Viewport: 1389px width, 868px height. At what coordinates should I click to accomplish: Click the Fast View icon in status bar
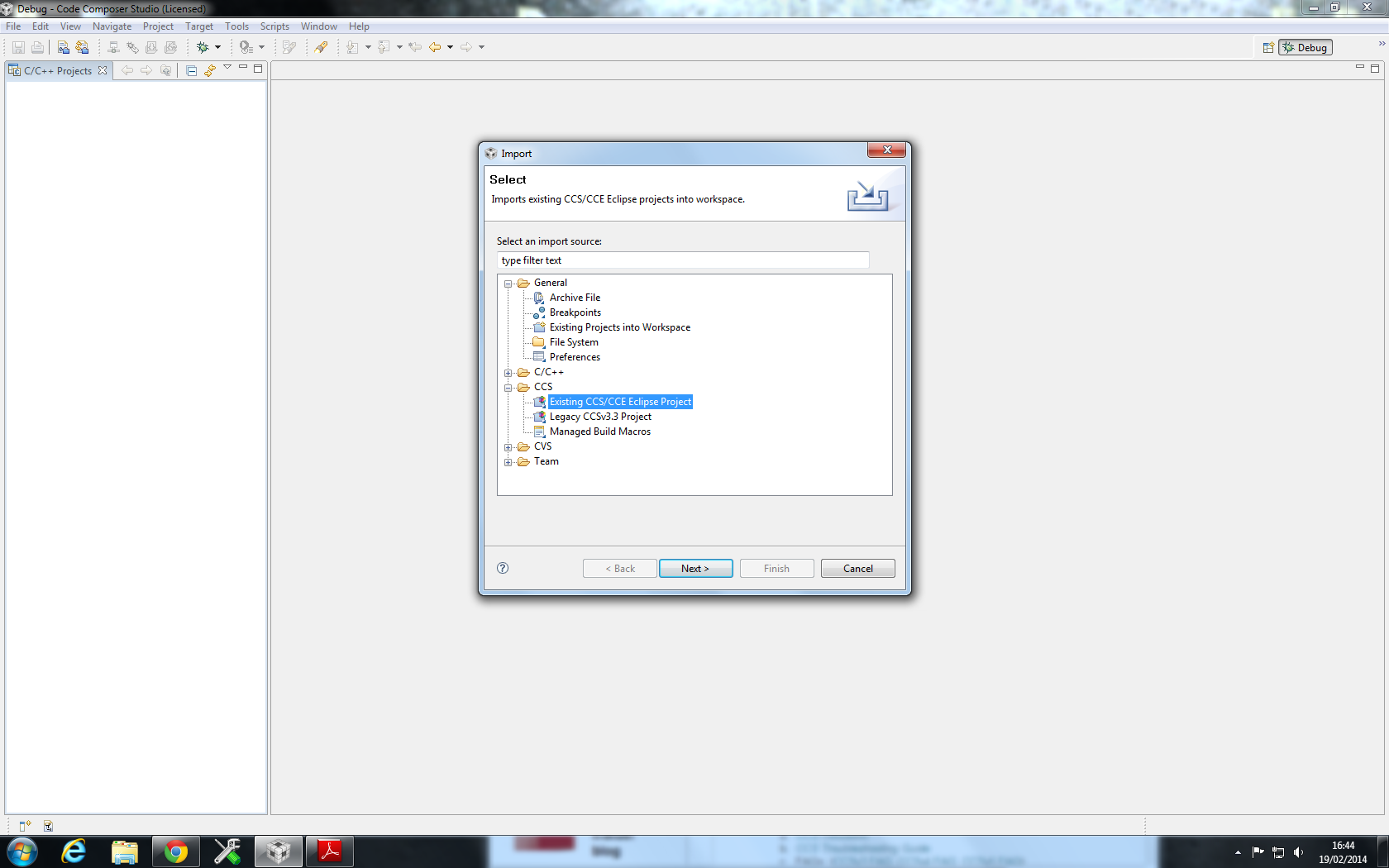pyautogui.click(x=25, y=826)
